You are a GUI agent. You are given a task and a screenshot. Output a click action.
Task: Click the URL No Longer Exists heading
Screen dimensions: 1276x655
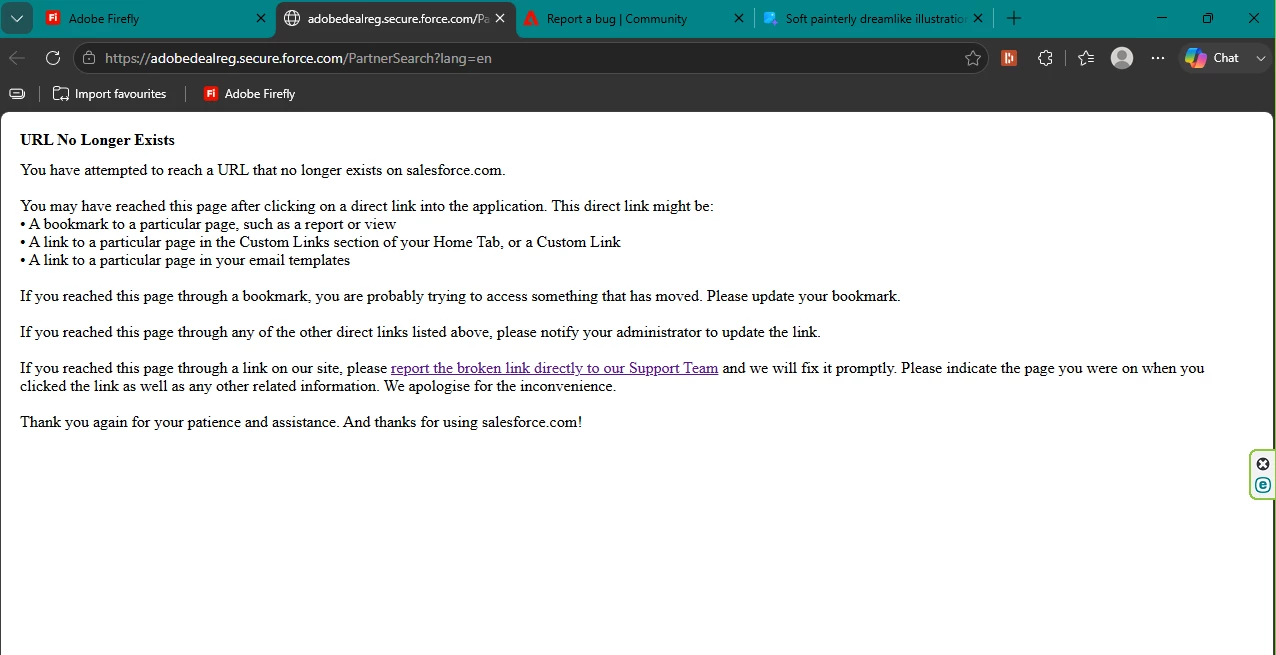pyautogui.click(x=97, y=140)
